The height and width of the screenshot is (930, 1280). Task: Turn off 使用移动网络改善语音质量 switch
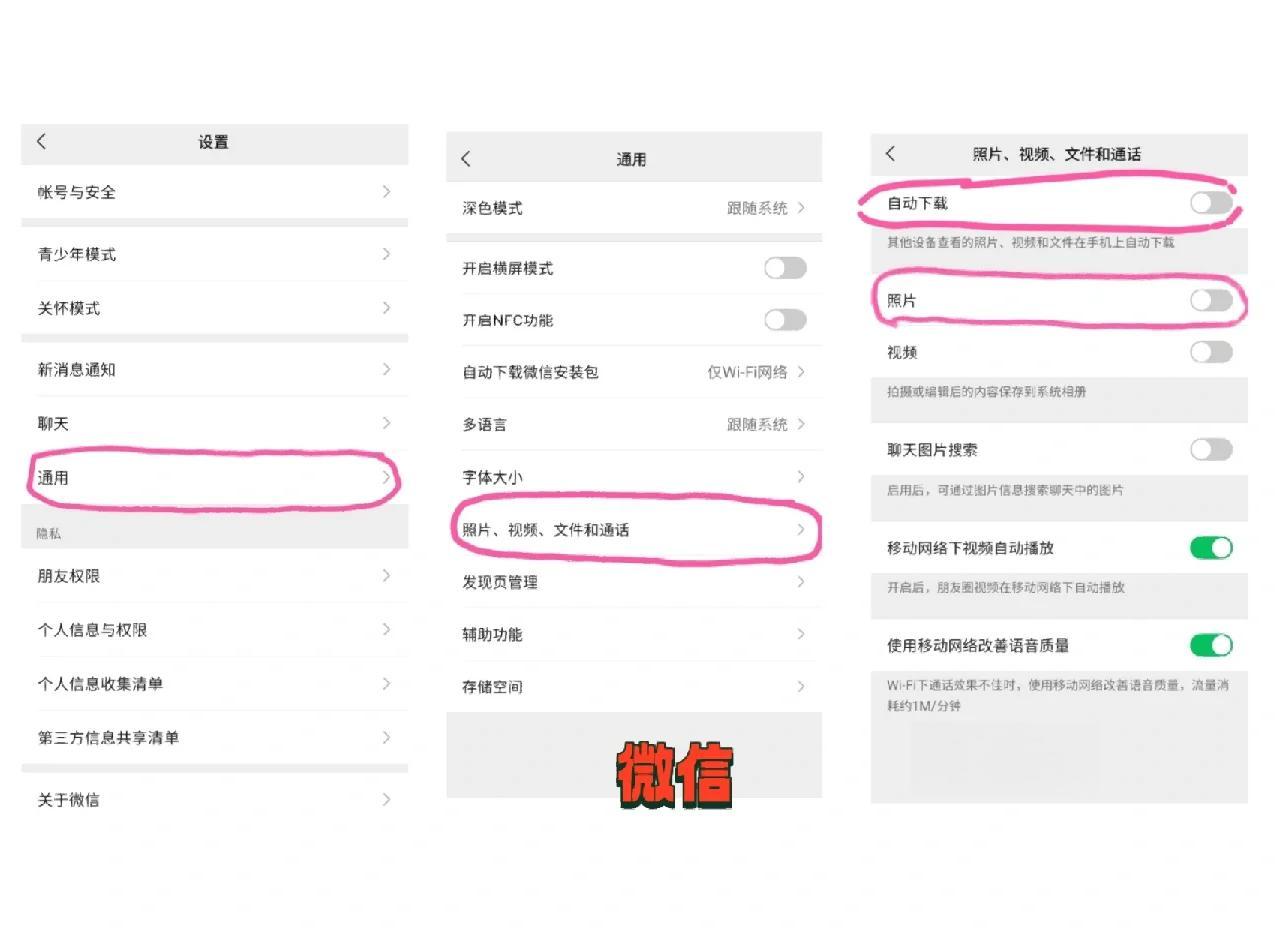[x=1211, y=646]
